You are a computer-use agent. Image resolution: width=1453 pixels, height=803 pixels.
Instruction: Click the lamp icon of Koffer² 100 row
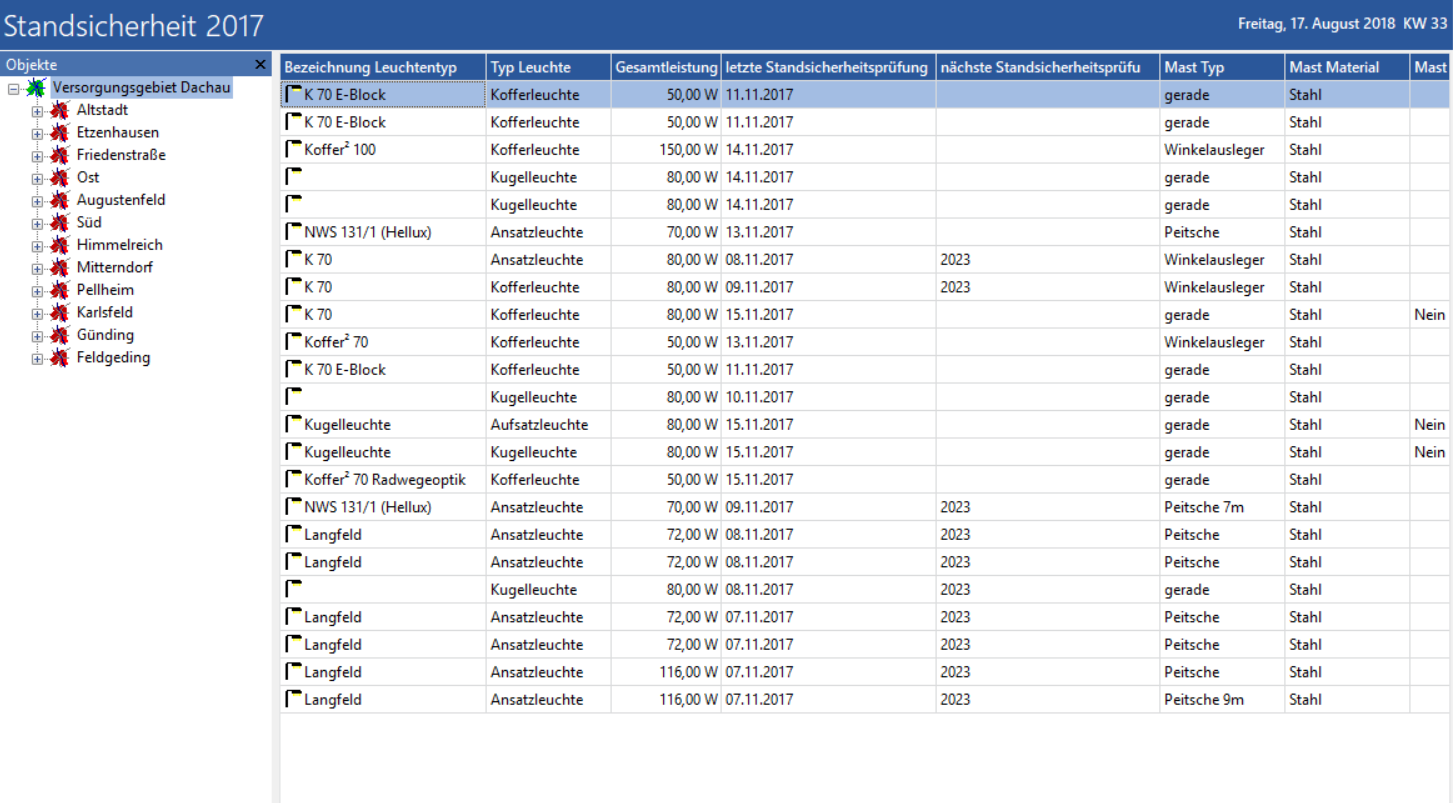[x=294, y=150]
